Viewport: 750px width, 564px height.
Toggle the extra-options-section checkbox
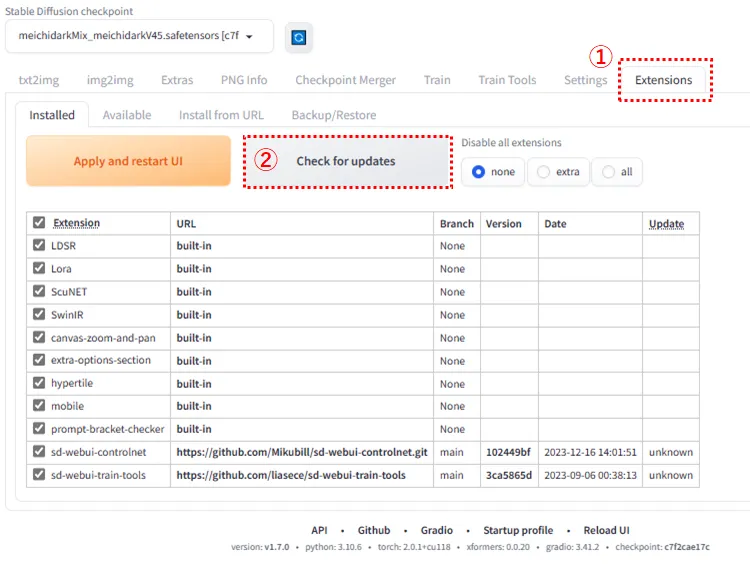pos(39,359)
